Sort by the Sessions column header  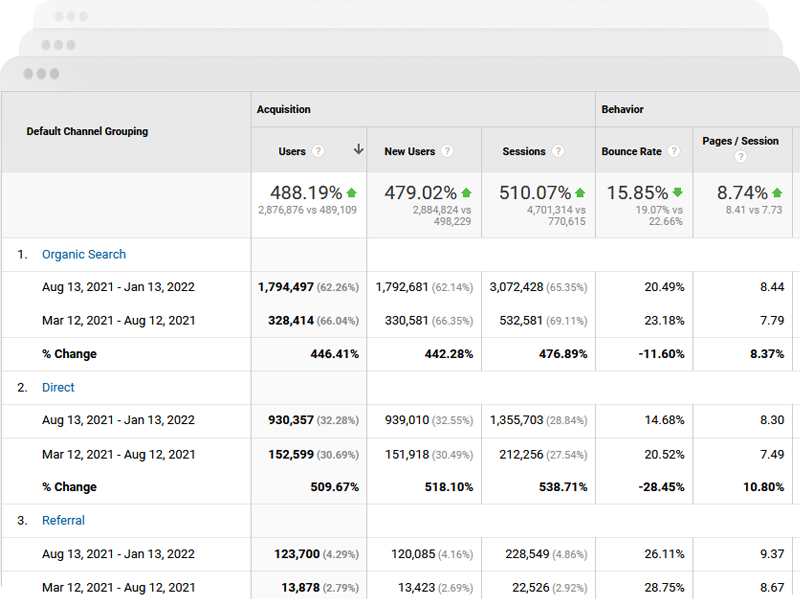(524, 152)
